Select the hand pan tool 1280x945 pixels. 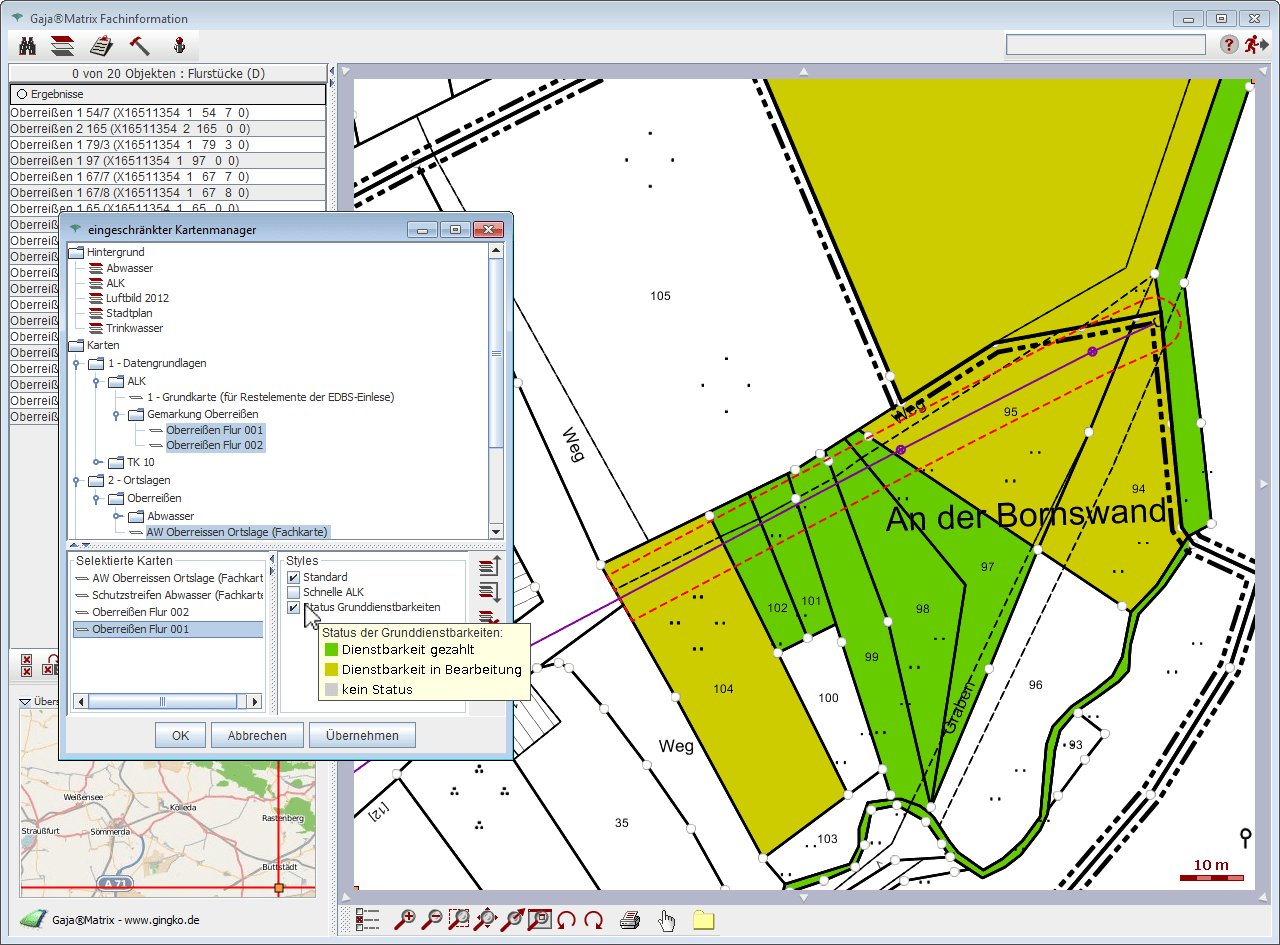point(667,920)
